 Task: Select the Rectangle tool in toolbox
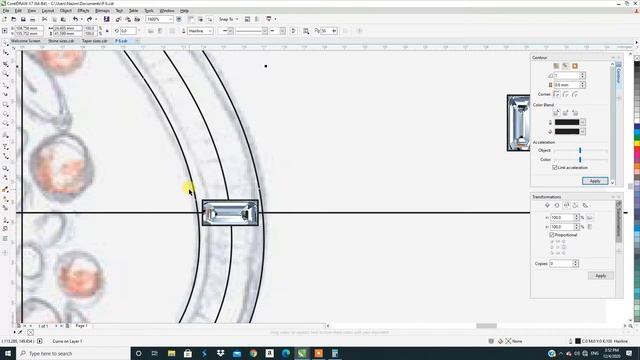tap(5, 105)
